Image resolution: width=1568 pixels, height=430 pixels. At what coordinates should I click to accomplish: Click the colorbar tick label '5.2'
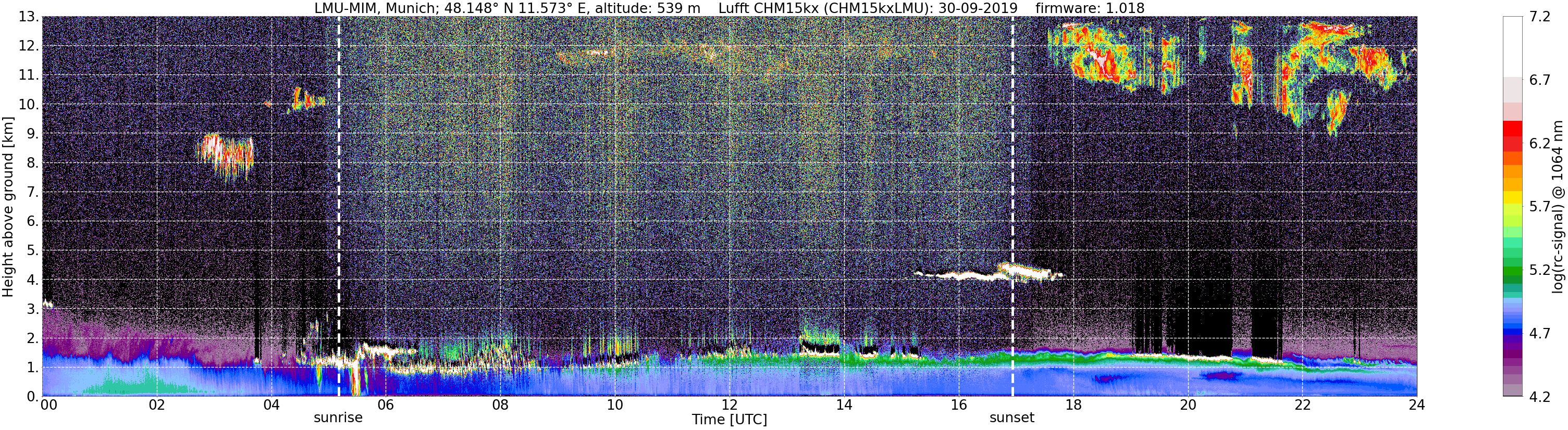[1540, 270]
